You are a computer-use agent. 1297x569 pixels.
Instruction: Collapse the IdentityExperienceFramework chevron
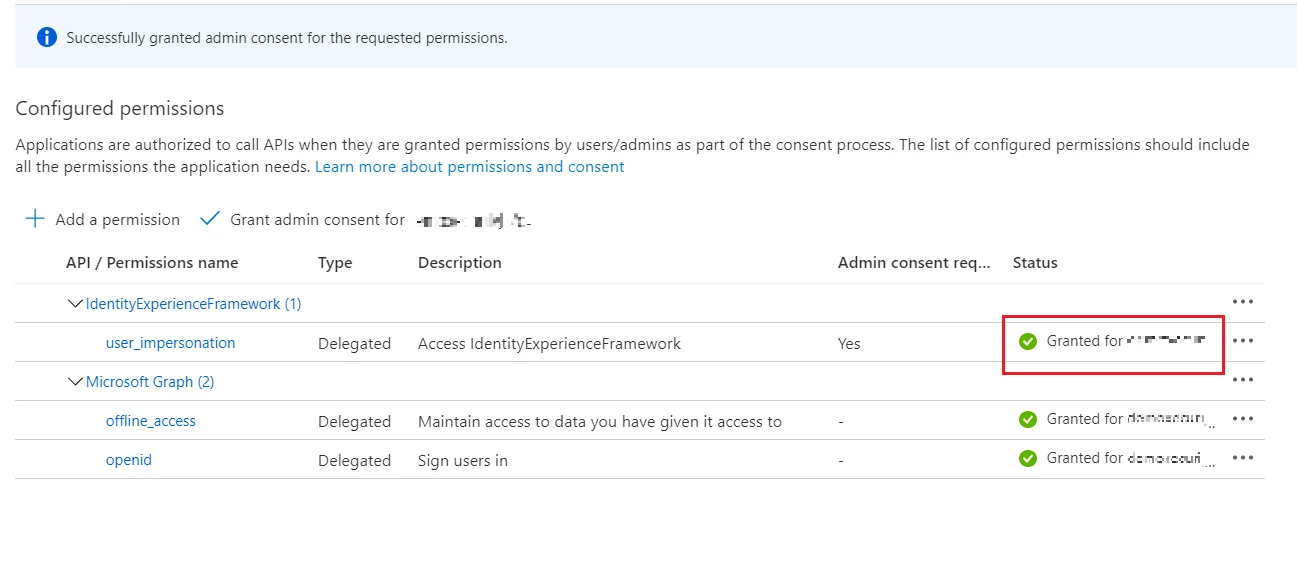75,303
